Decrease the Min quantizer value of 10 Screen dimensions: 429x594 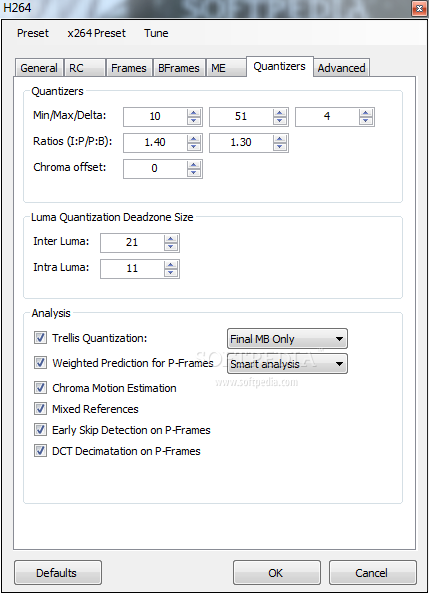(194, 120)
